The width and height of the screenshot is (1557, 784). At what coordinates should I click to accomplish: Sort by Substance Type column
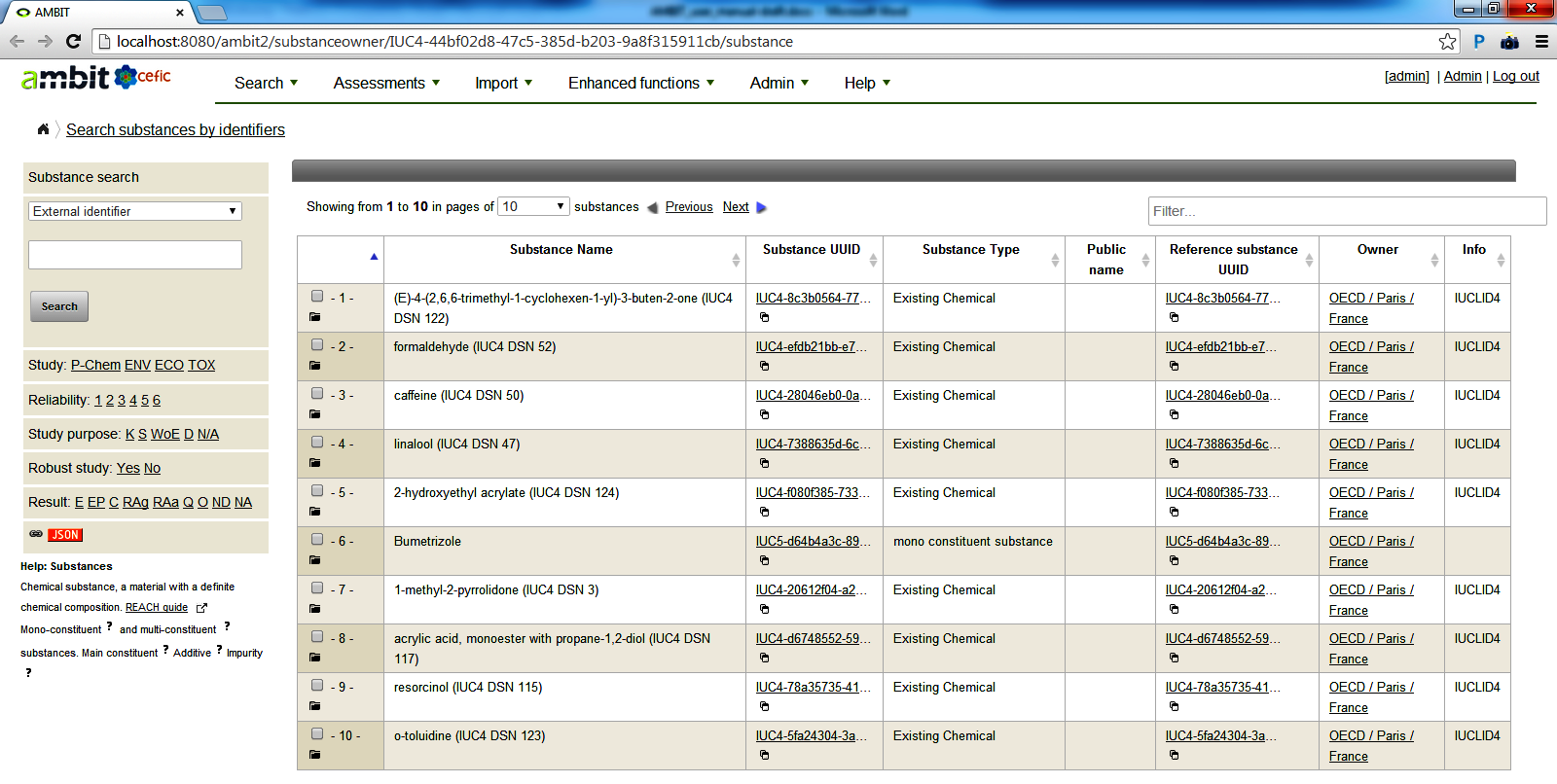click(x=974, y=259)
